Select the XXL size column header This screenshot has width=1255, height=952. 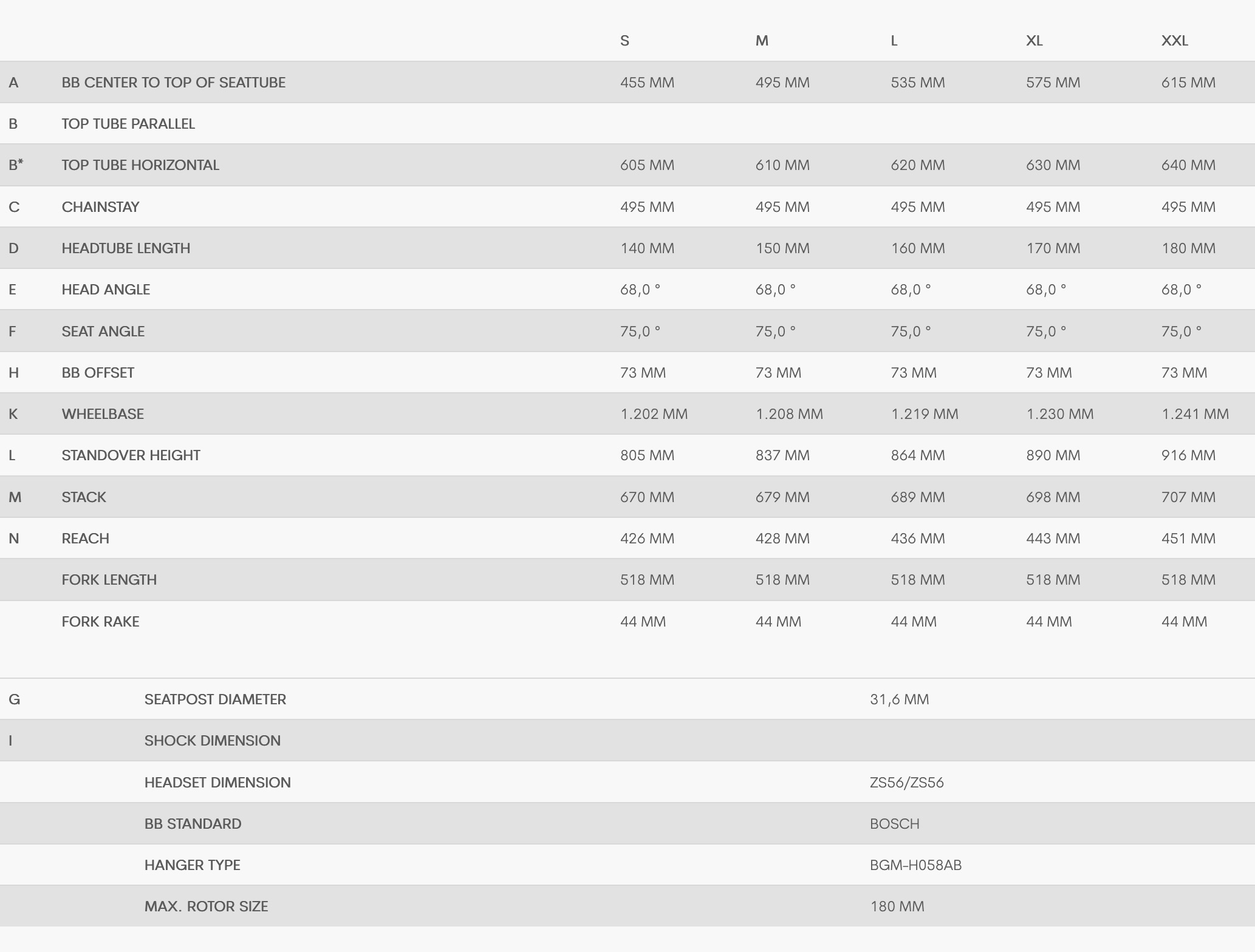pyautogui.click(x=1174, y=41)
